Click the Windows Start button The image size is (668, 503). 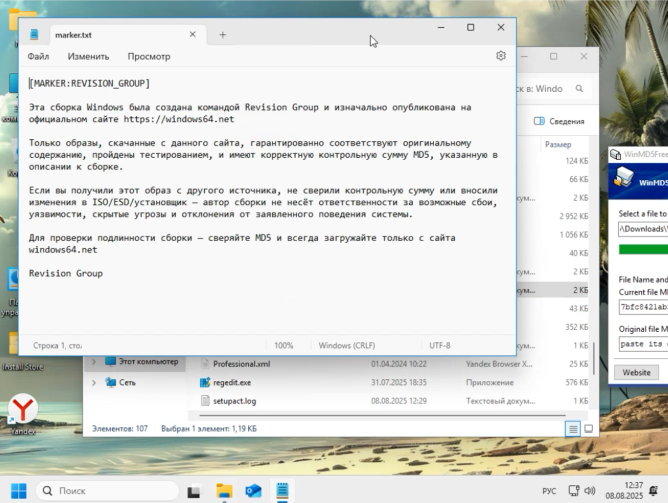click(x=19, y=490)
